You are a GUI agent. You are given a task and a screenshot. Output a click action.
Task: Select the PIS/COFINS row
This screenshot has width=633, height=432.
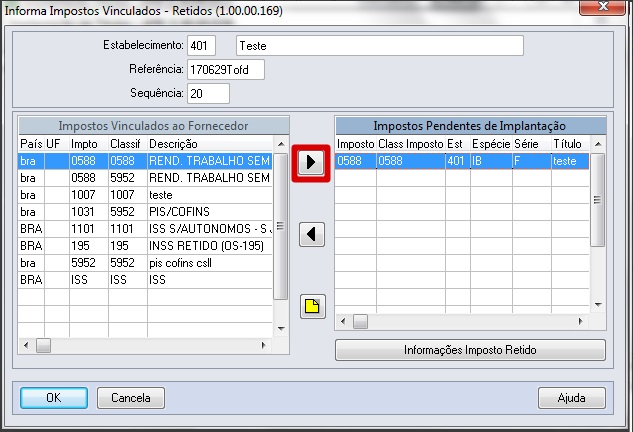coord(145,212)
